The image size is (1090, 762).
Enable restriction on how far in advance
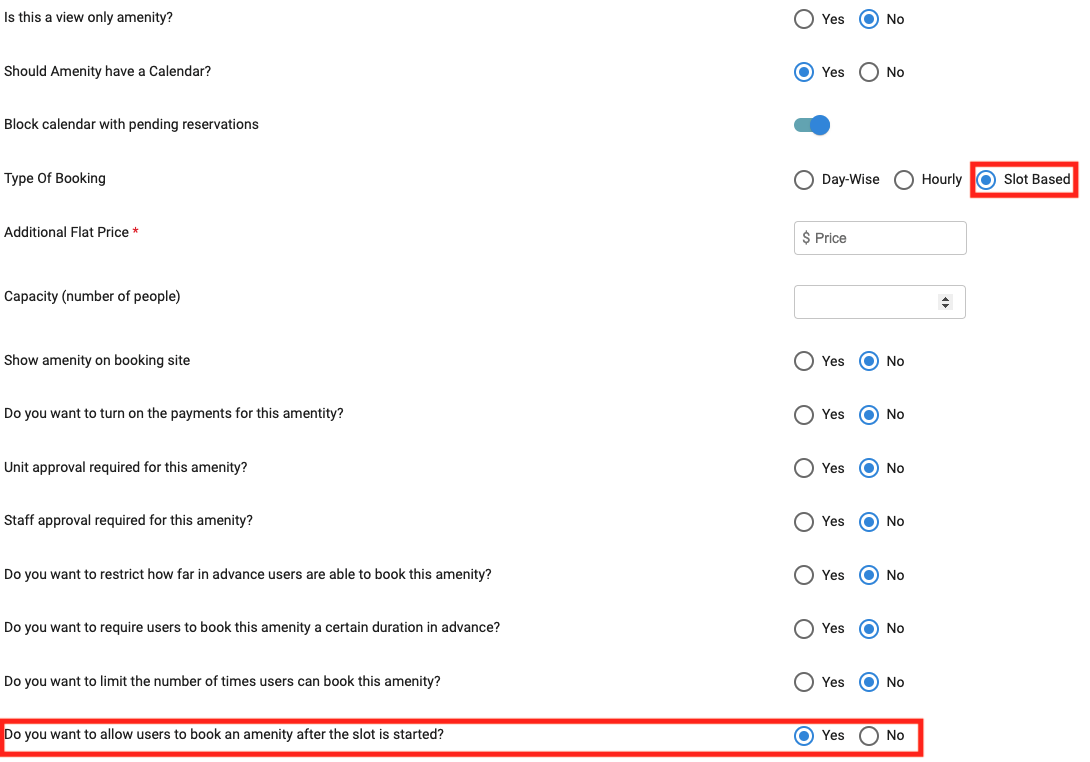[804, 575]
